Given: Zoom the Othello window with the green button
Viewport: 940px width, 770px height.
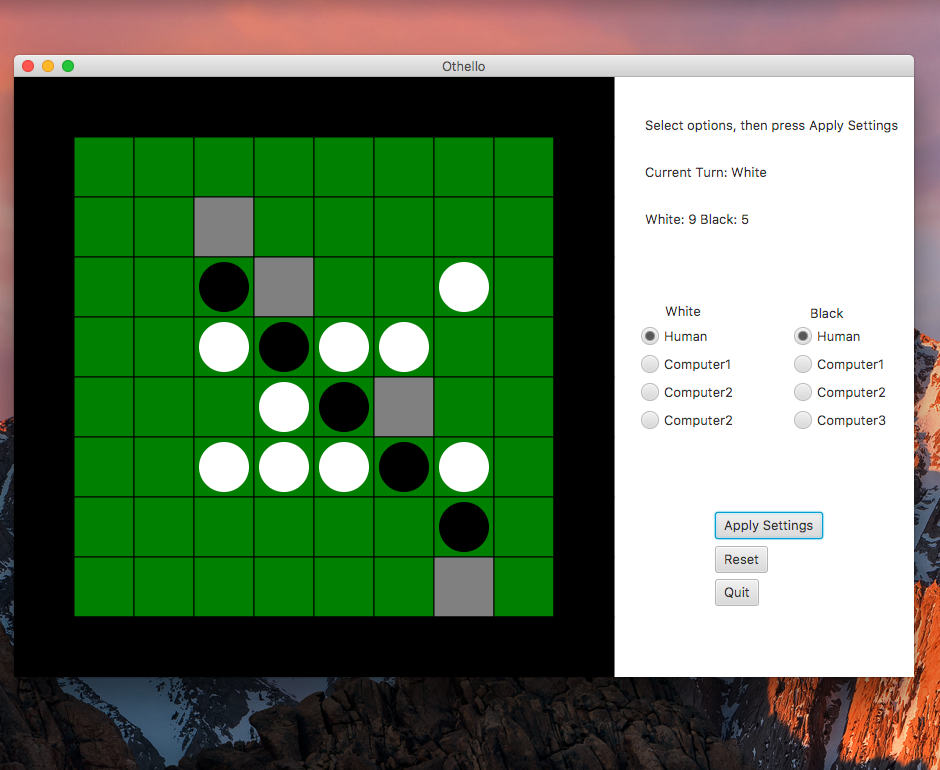Looking at the screenshot, I should [68, 66].
